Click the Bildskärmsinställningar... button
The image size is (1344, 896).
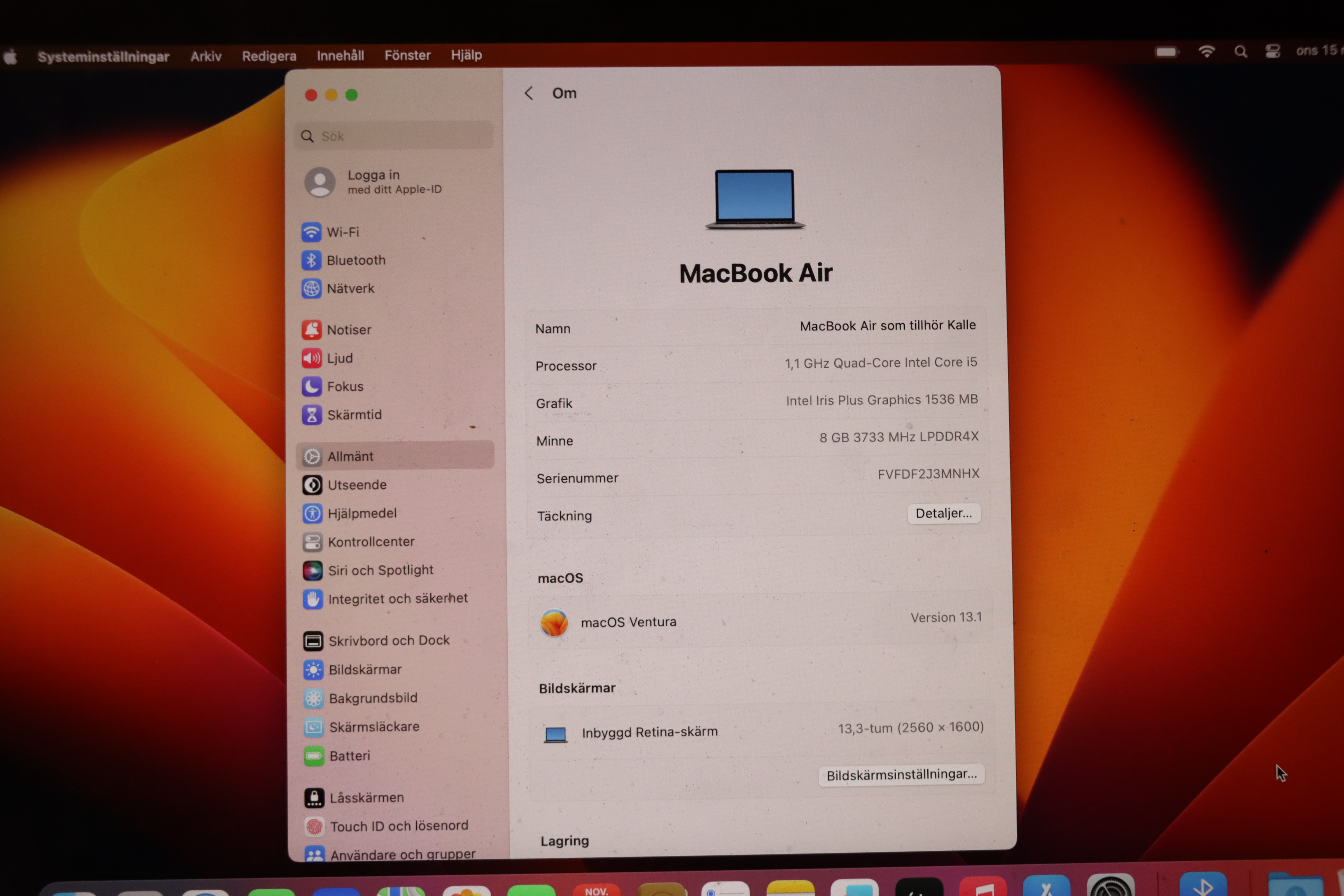pos(901,775)
